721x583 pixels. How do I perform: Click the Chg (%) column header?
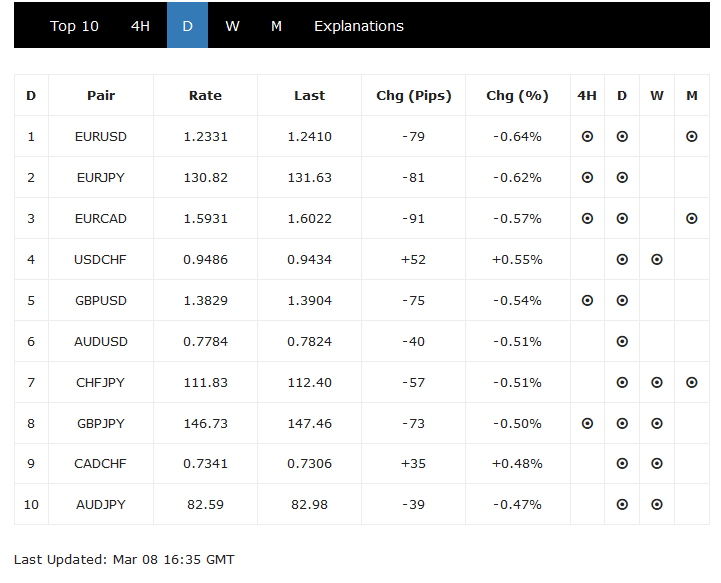[517, 96]
